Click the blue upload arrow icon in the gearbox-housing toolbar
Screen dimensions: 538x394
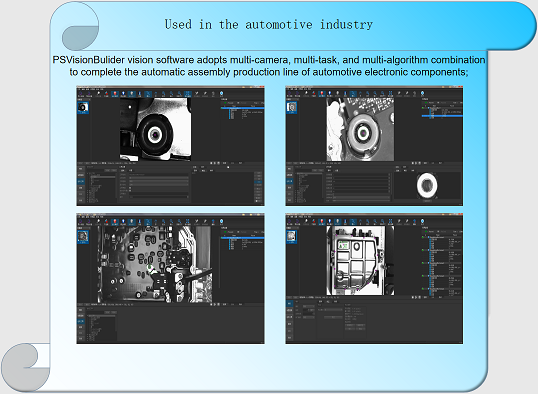click(414, 222)
